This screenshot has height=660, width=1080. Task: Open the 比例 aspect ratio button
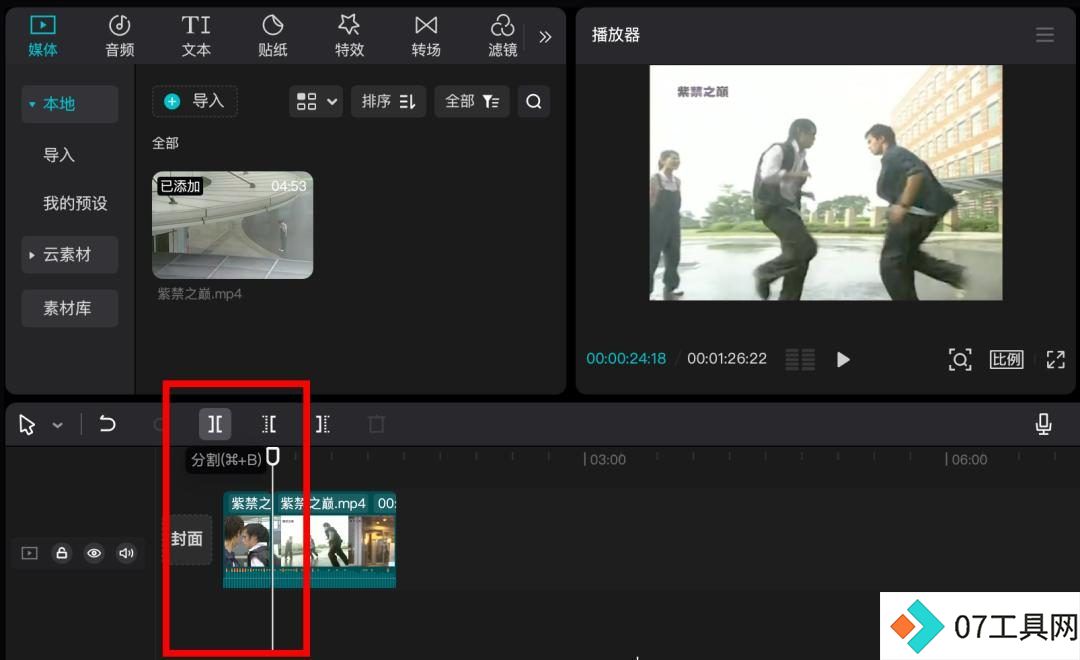click(1006, 360)
